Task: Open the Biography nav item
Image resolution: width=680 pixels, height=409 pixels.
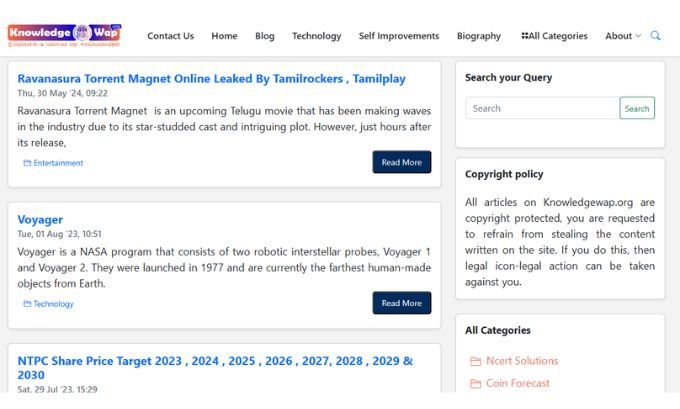Action: click(x=479, y=36)
